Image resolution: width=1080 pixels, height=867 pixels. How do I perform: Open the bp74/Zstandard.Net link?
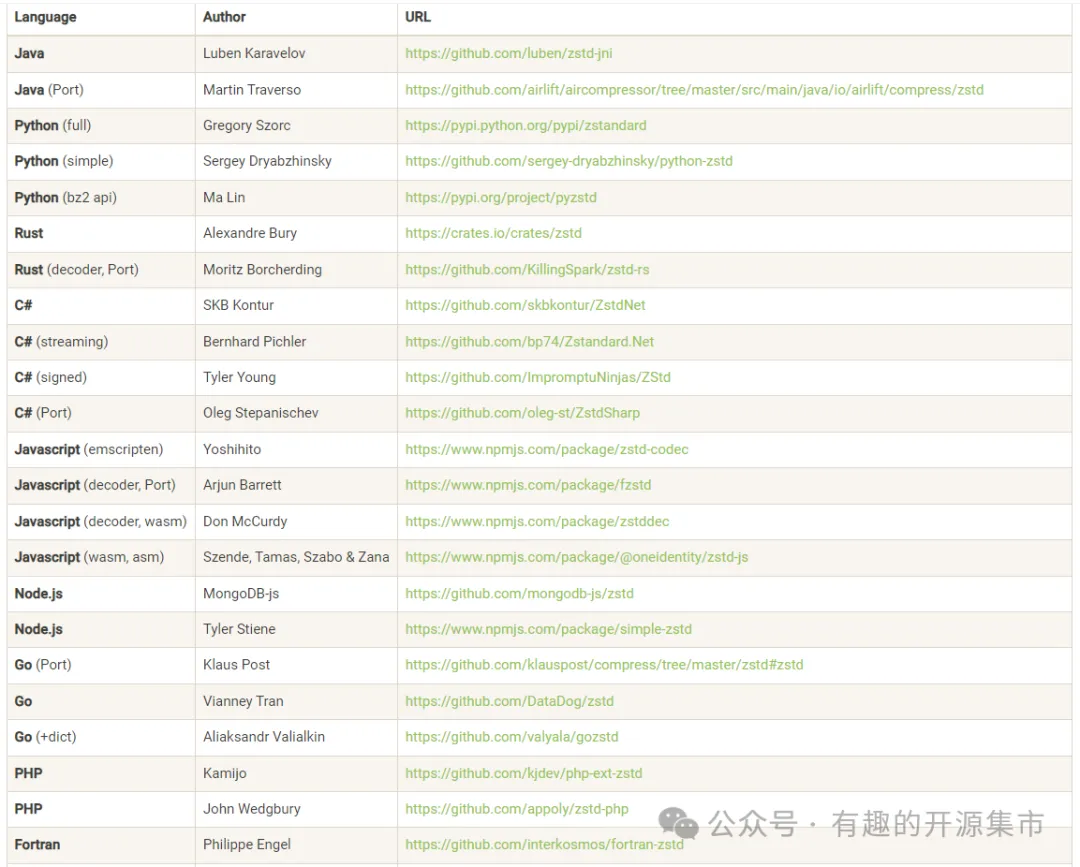pyautogui.click(x=530, y=342)
